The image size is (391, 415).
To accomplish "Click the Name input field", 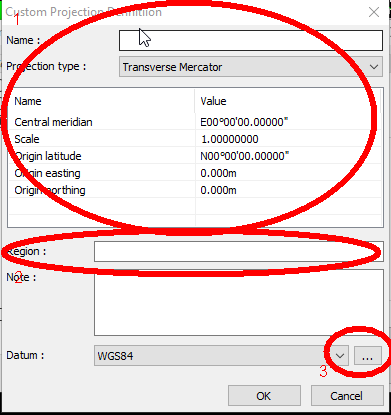I will [251, 40].
